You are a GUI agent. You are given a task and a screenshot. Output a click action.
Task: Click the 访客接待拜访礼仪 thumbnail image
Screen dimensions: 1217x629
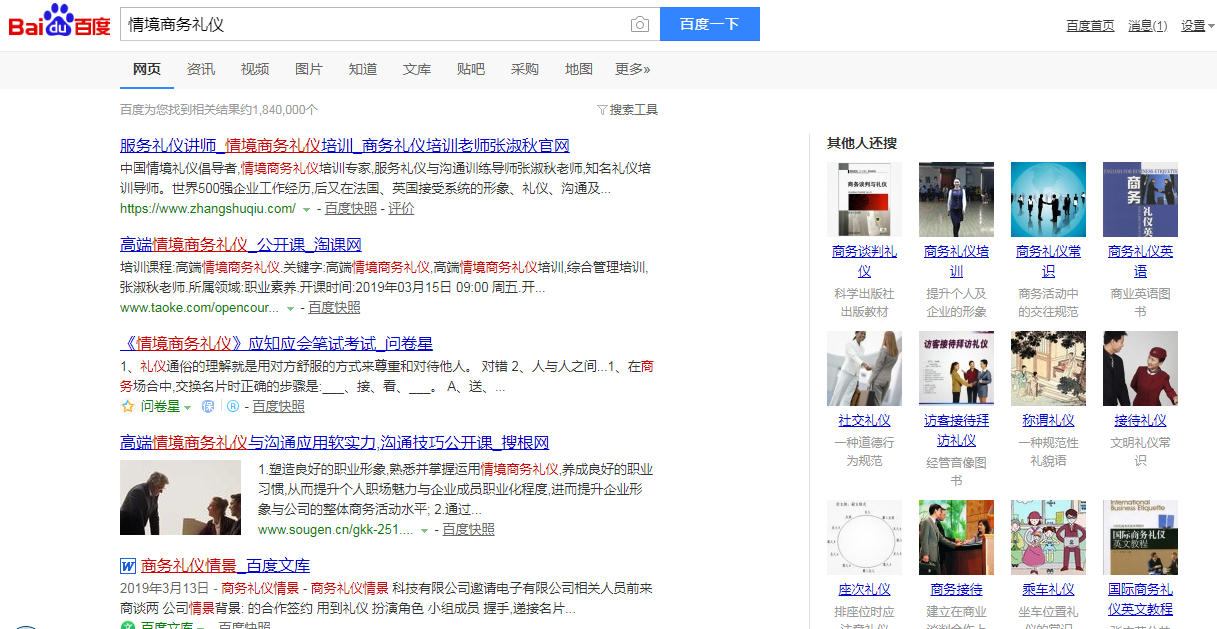coord(956,368)
